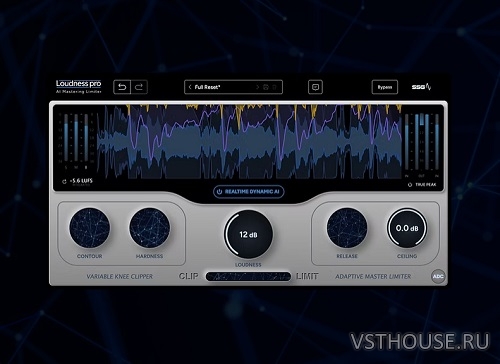This screenshot has width=500, height=364.
Task: Click the Contour knob
Action: point(90,228)
